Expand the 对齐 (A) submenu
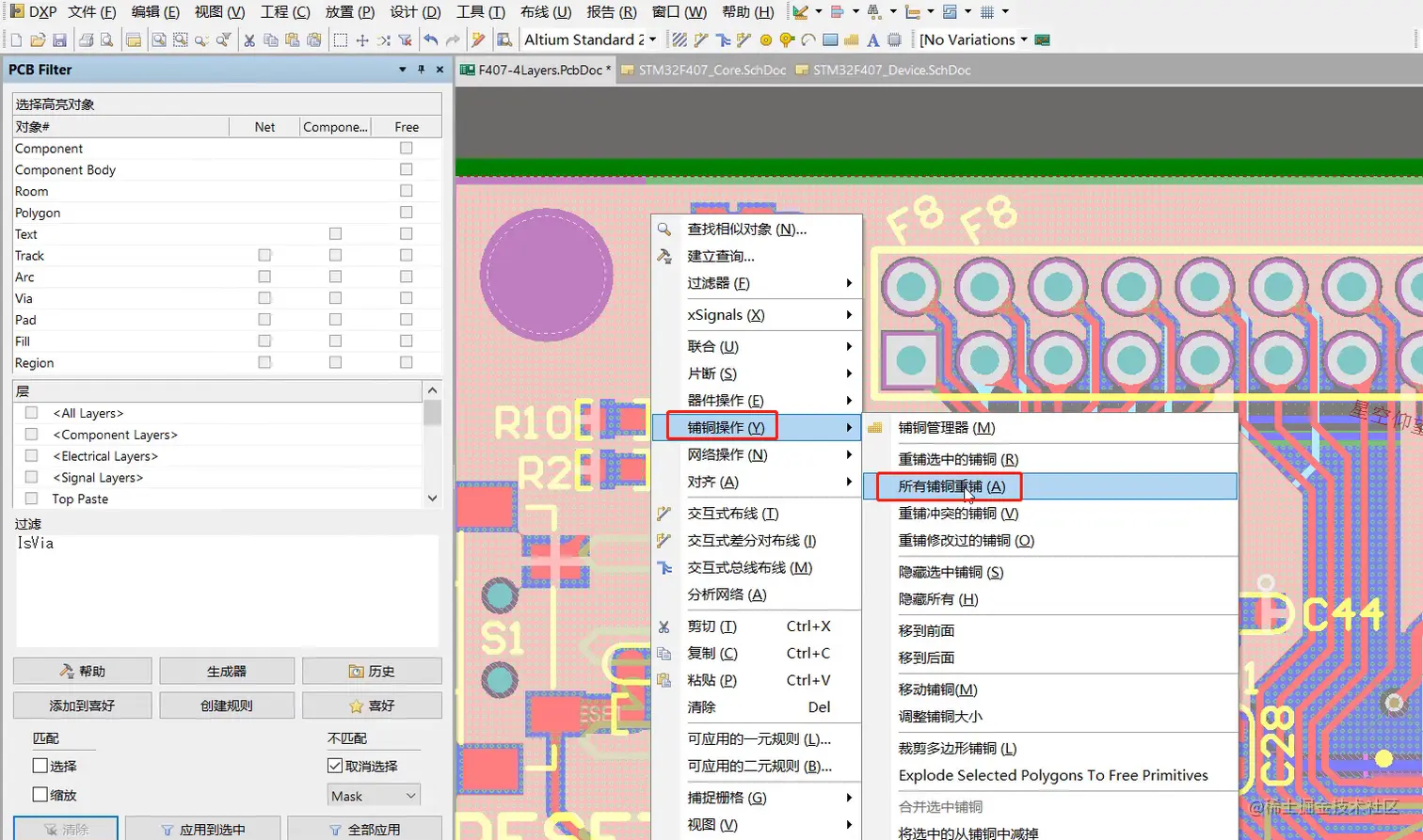1423x840 pixels. [x=757, y=482]
